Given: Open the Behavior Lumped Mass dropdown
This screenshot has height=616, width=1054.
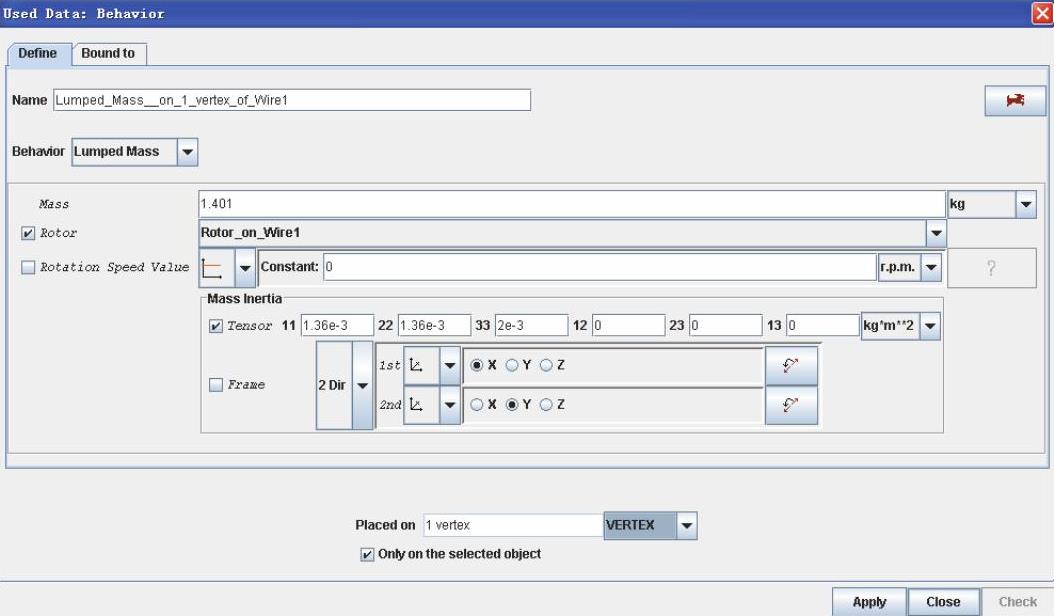Looking at the screenshot, I should pos(187,152).
